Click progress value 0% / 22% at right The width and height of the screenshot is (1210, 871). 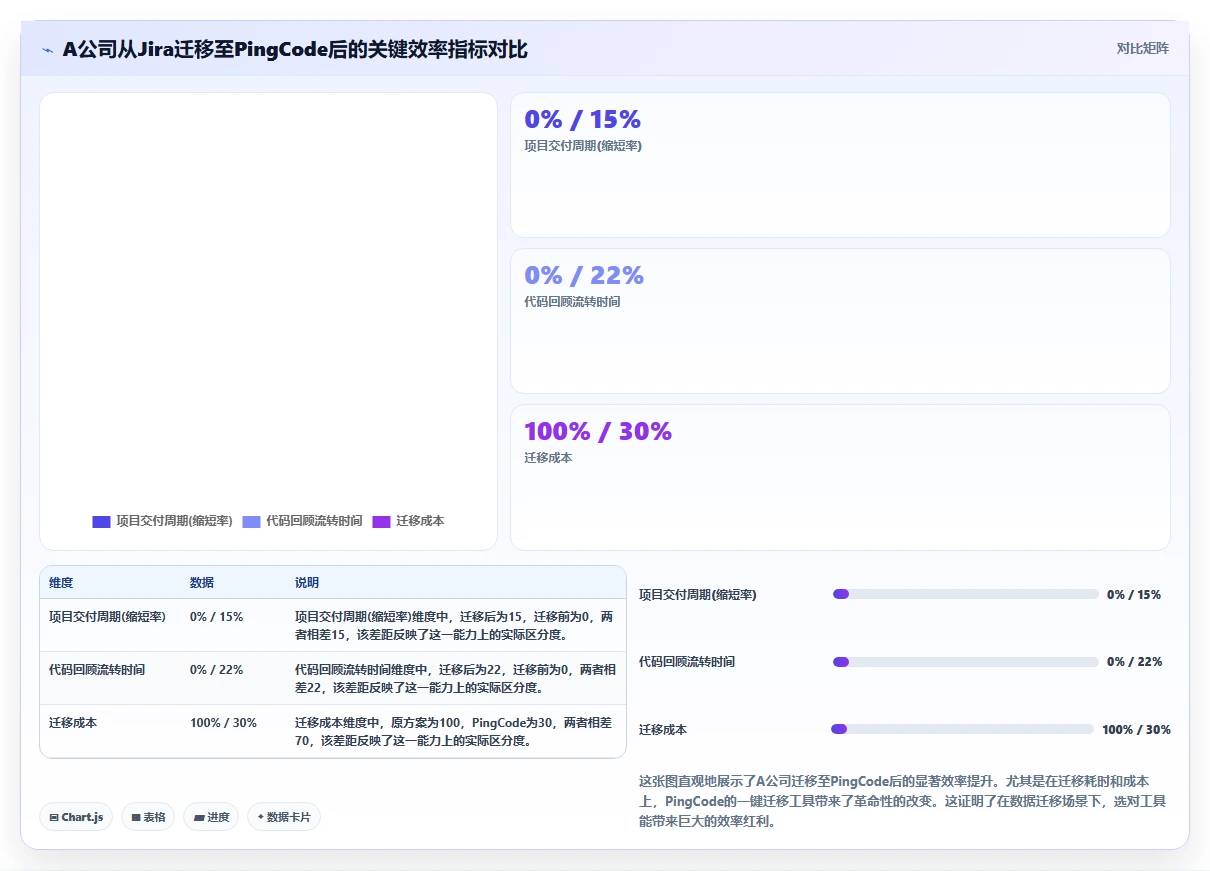[x=1134, y=662]
